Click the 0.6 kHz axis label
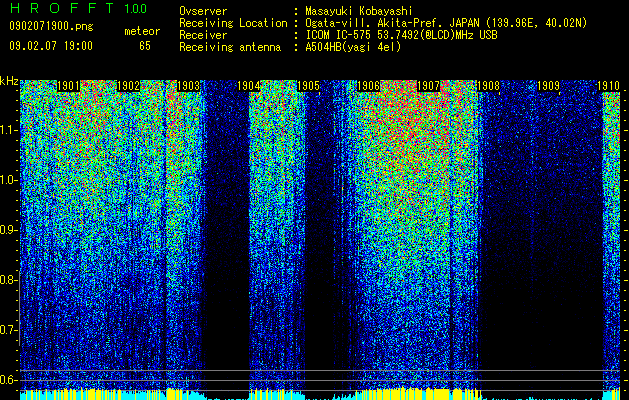The height and width of the screenshot is (400, 629). pos(8,380)
